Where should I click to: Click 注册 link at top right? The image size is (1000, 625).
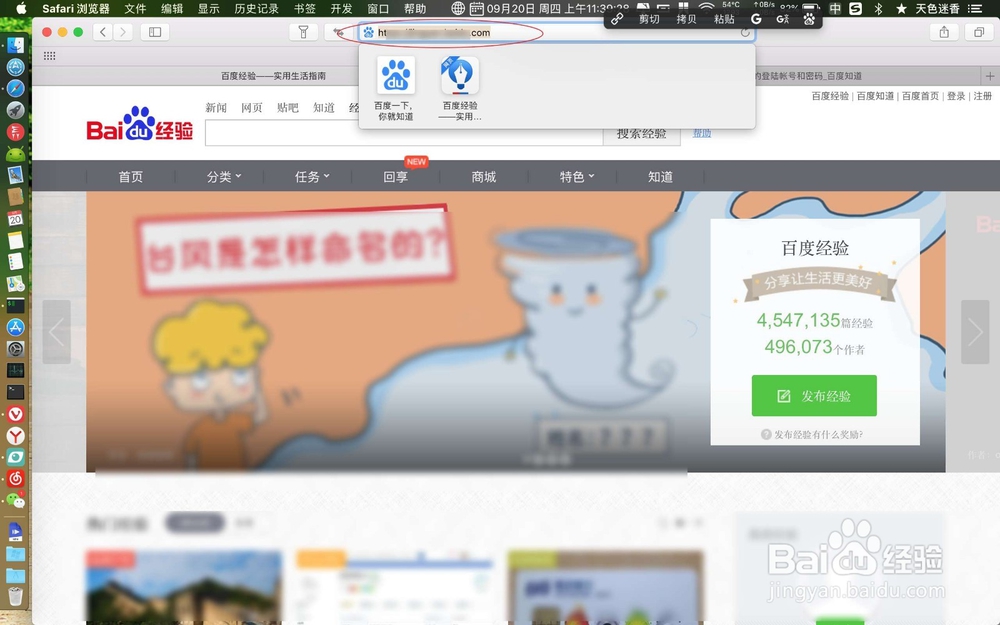[x=982, y=96]
